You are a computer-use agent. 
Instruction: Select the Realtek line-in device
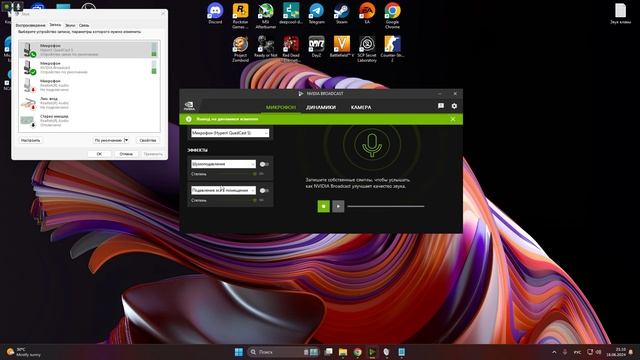pos(89,103)
